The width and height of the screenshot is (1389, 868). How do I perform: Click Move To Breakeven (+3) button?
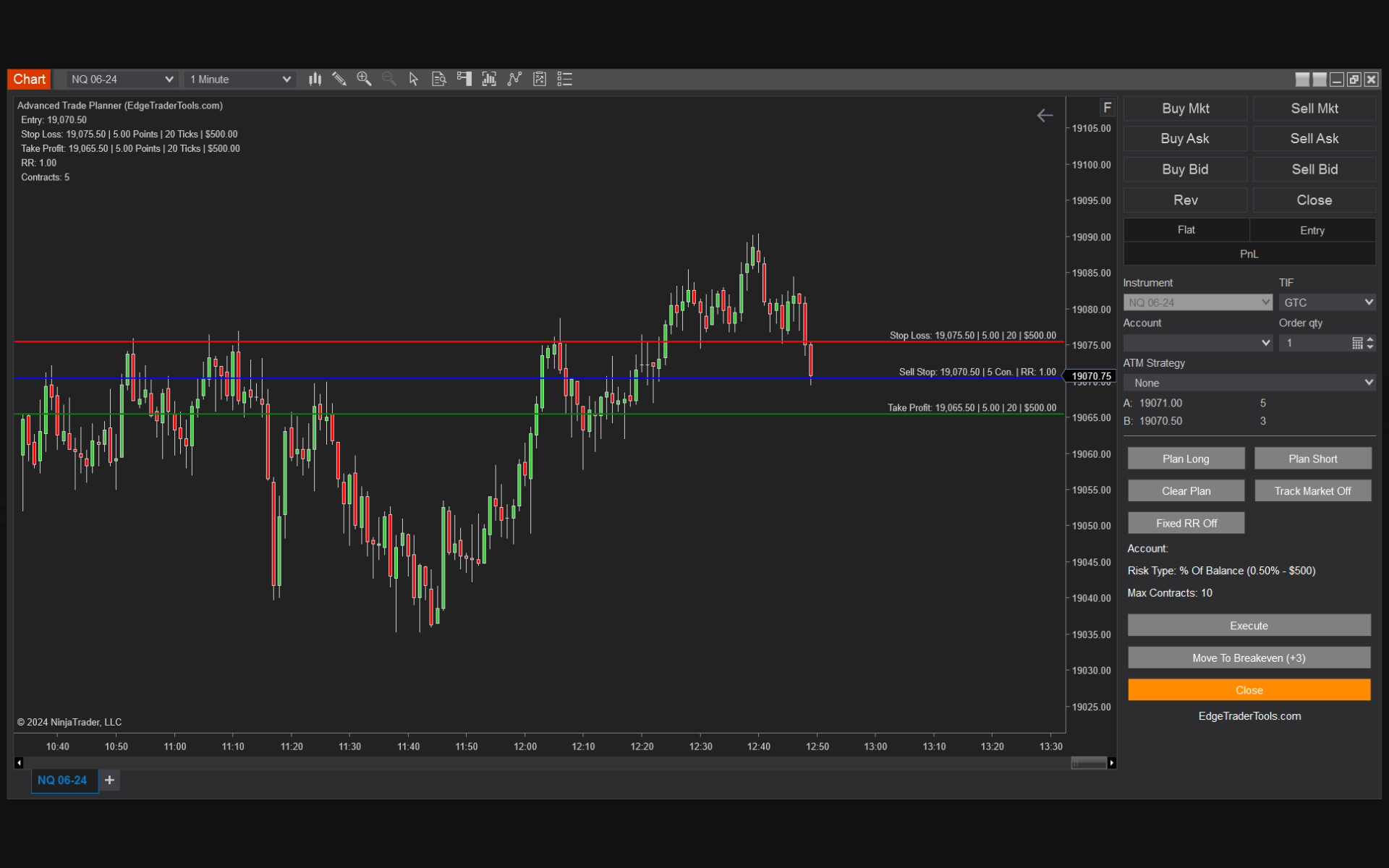(x=1249, y=658)
